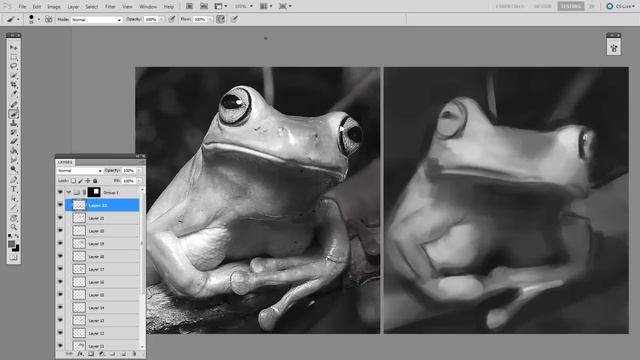
Task: Collapse the Group 1 folder arrow
Action: coord(69,192)
